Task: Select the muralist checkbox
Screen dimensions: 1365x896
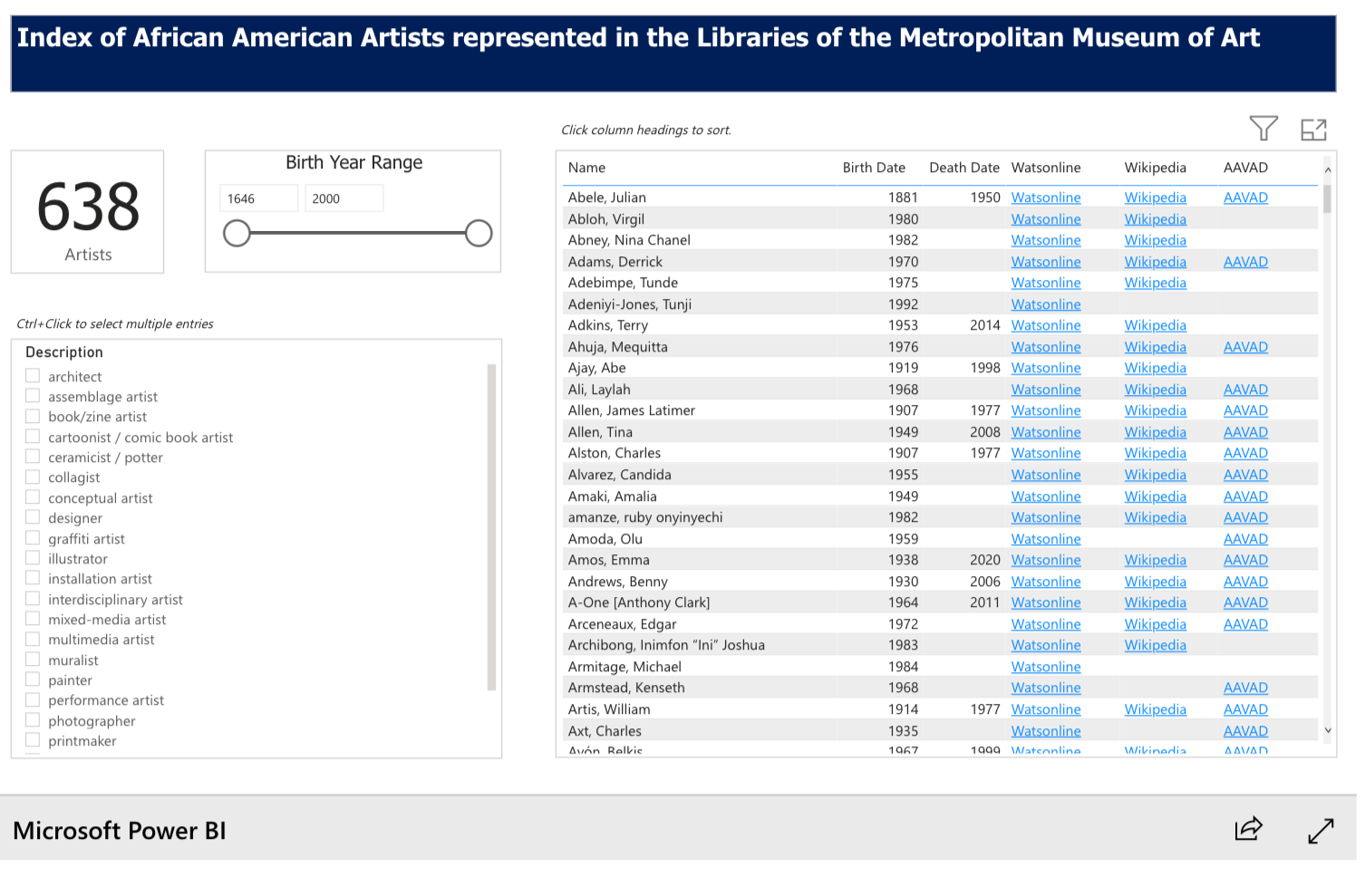Action: click(33, 660)
